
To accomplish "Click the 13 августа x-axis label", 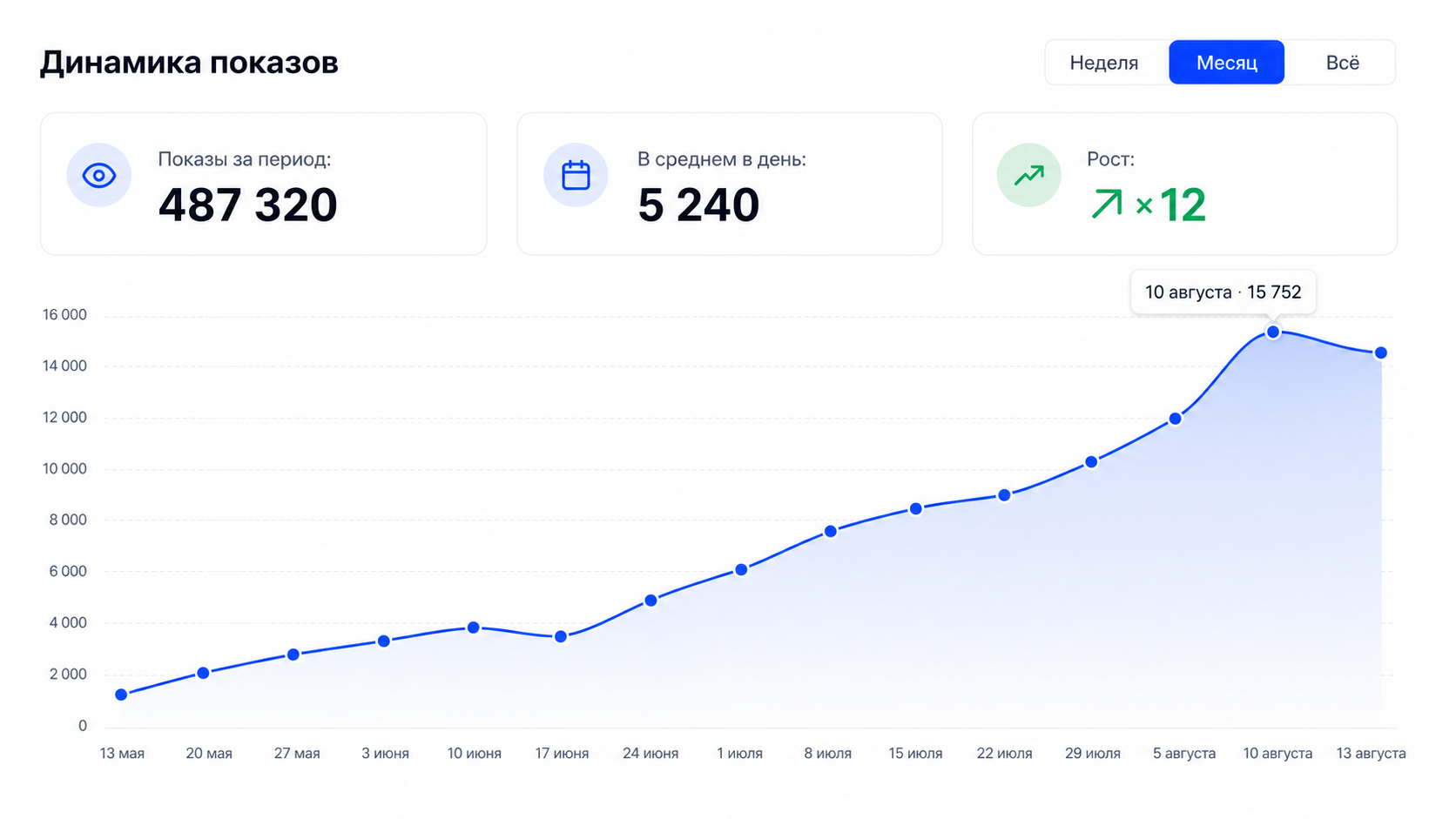I will pos(1372,754).
